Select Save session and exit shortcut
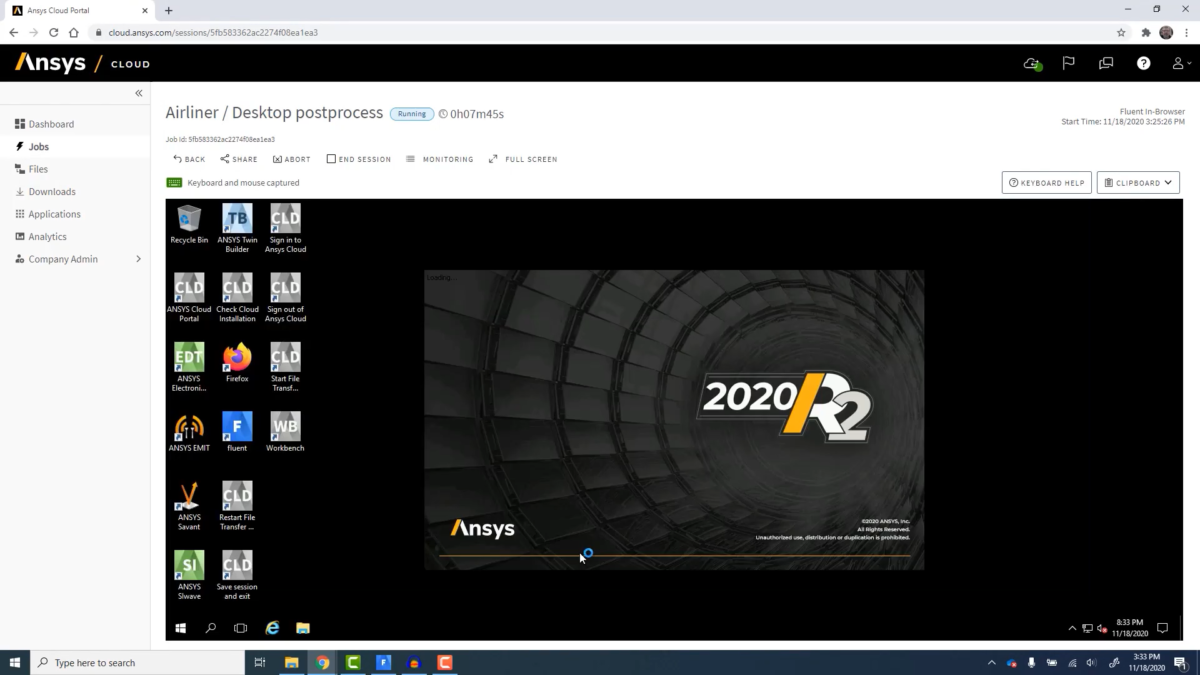Image resolution: width=1200 pixels, height=675 pixels. pyautogui.click(x=237, y=575)
